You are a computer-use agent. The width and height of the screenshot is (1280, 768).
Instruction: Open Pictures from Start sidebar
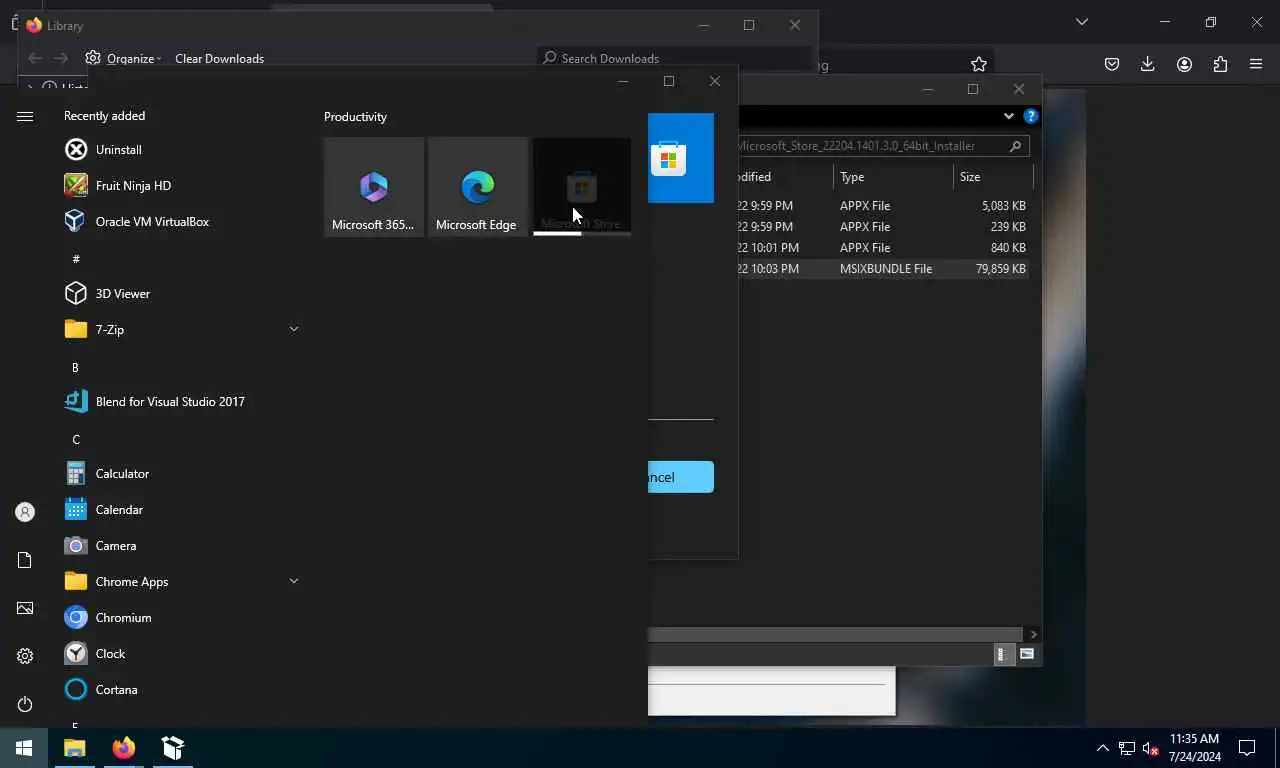25,608
